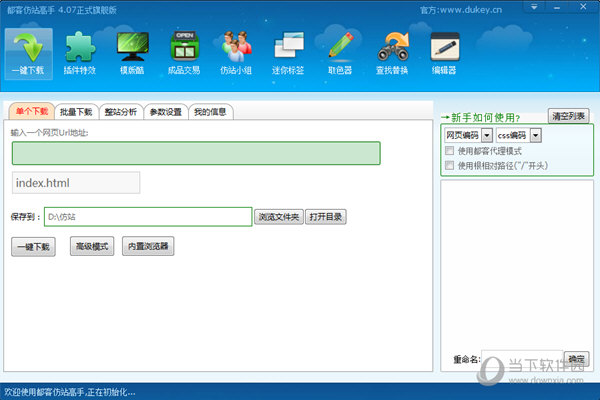The height and width of the screenshot is (400, 600).
Task: Open the 迷你标签 windows icon
Action: (288, 54)
